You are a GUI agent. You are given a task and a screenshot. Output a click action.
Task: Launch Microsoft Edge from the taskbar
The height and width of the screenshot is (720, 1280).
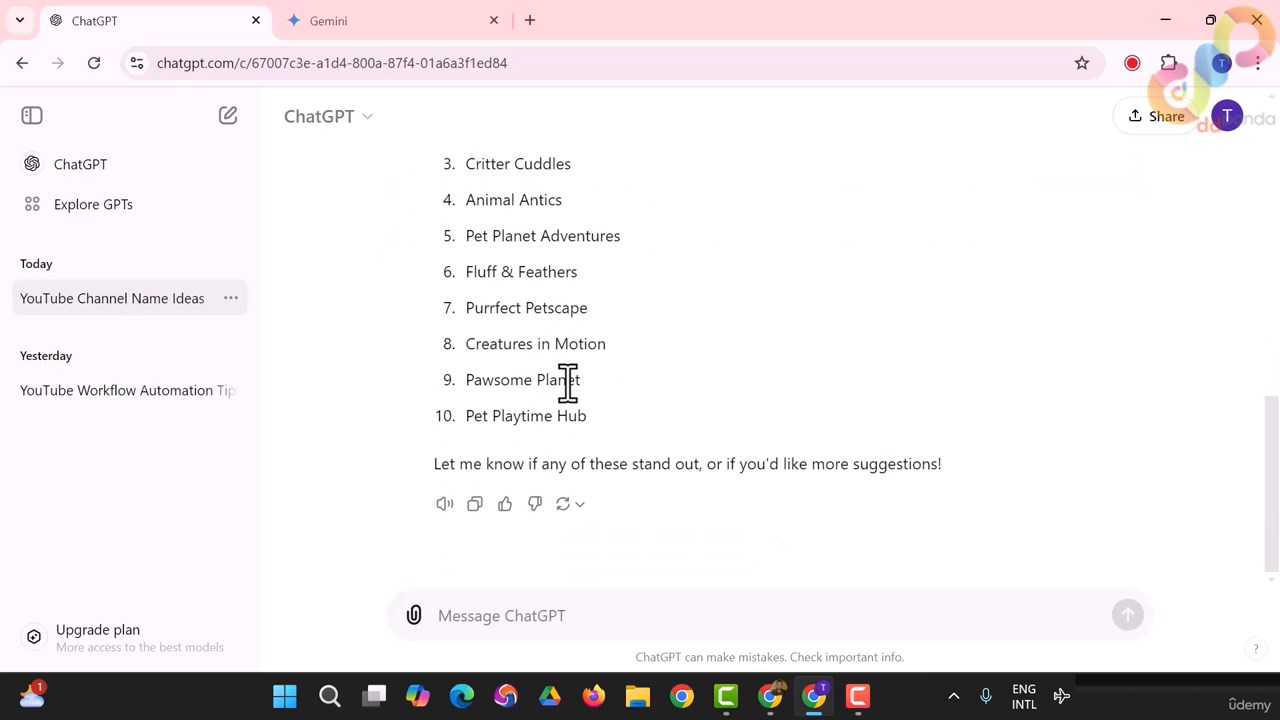click(462, 696)
